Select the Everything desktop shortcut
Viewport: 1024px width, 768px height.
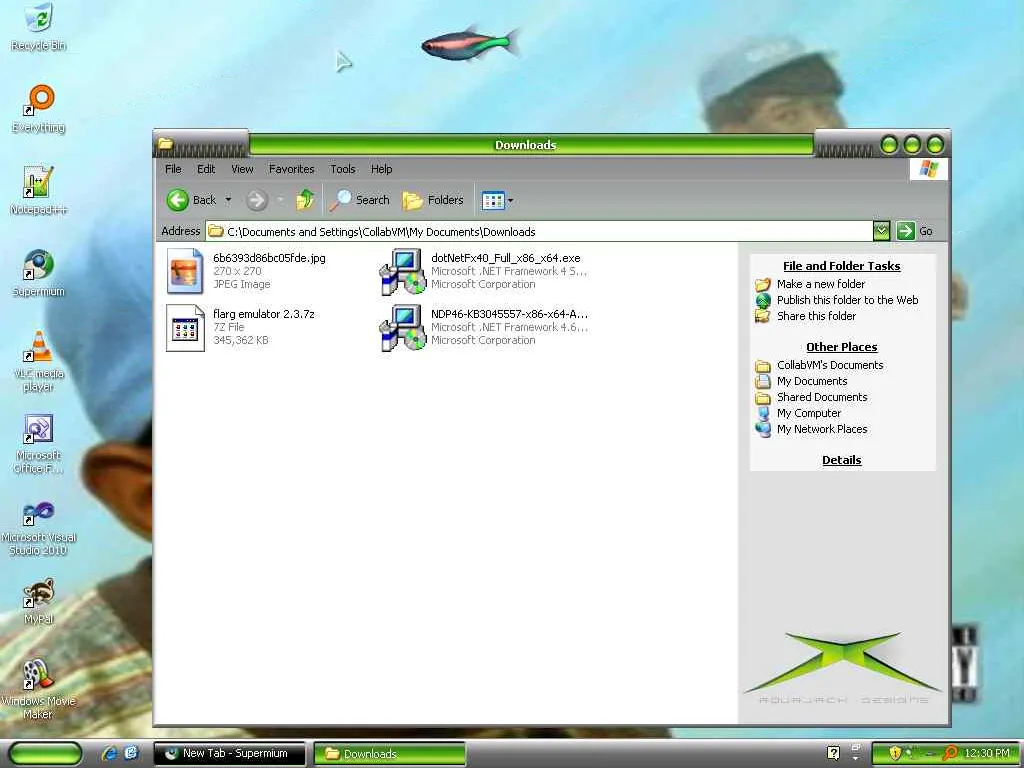click(x=39, y=108)
